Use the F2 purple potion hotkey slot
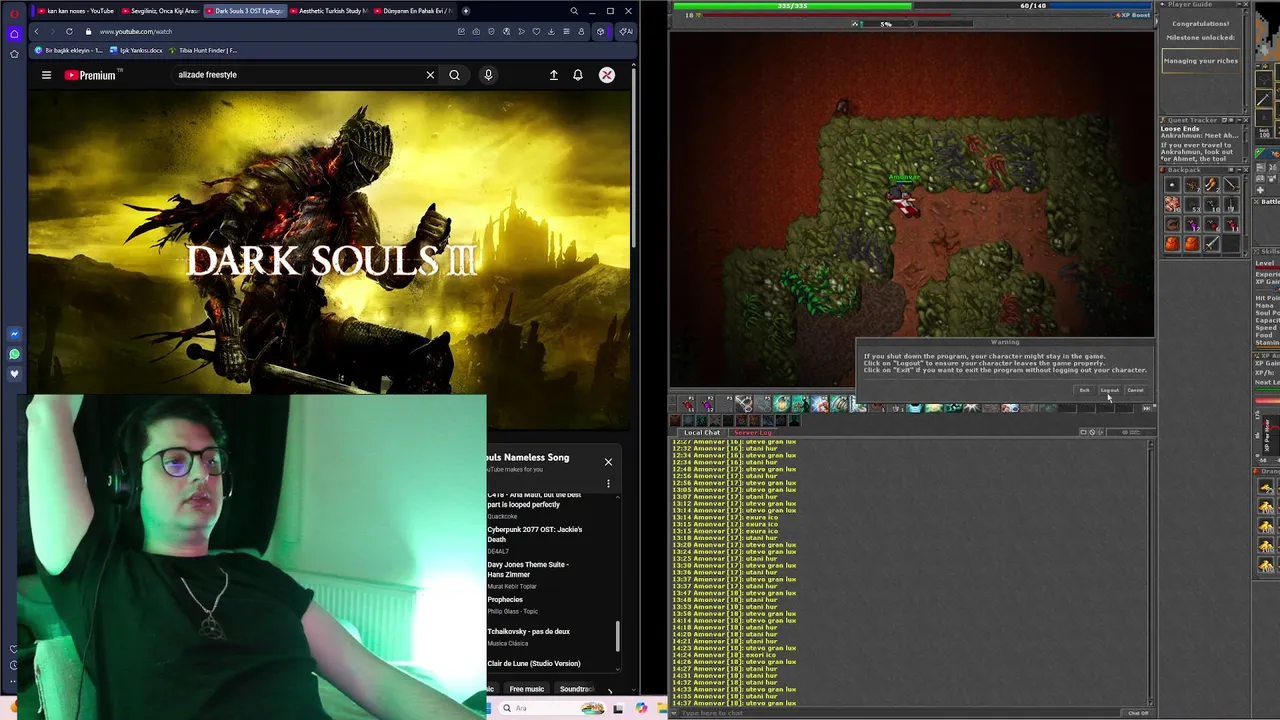The height and width of the screenshot is (720, 1280). tap(707, 404)
